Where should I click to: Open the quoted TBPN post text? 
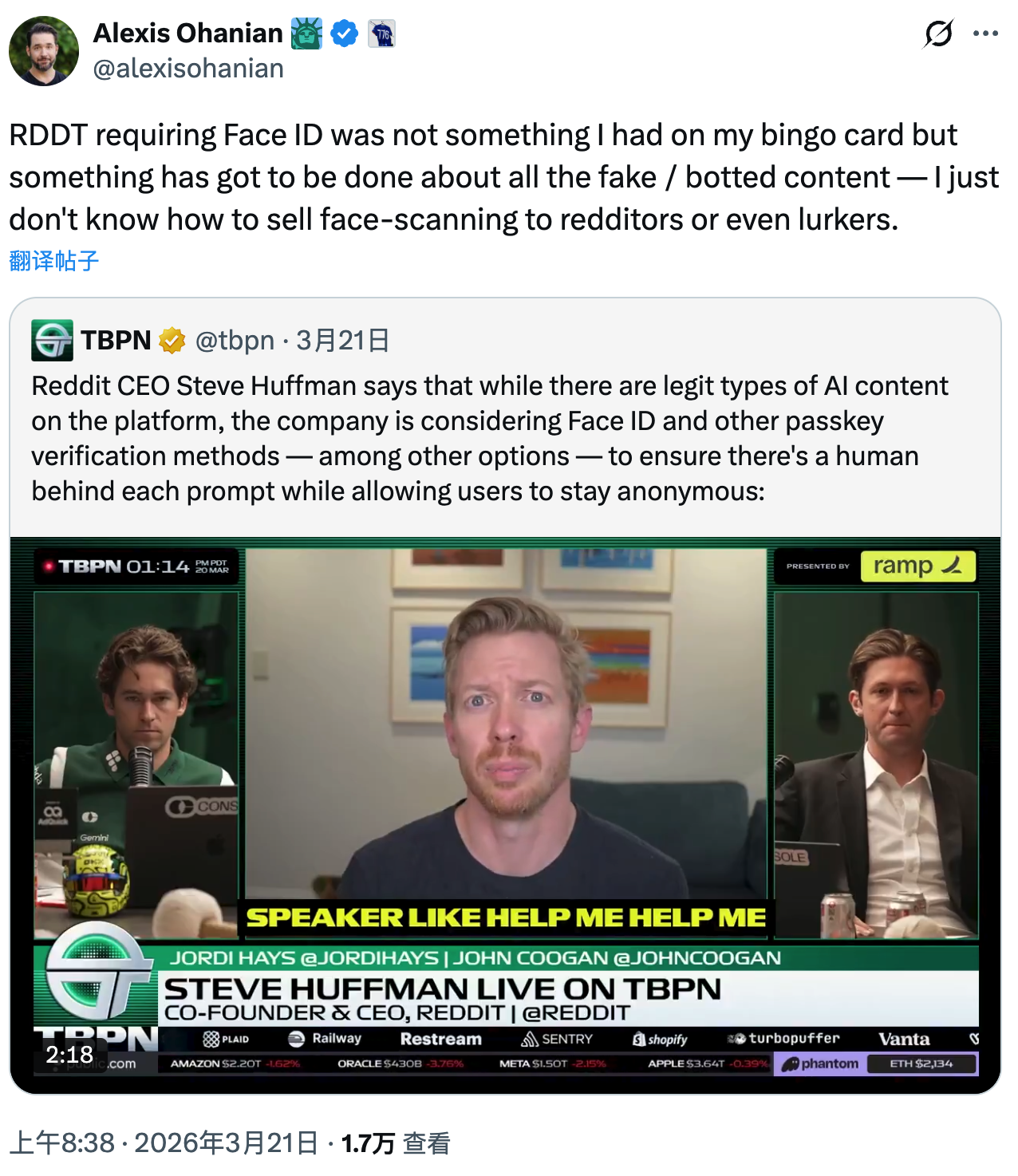490,438
